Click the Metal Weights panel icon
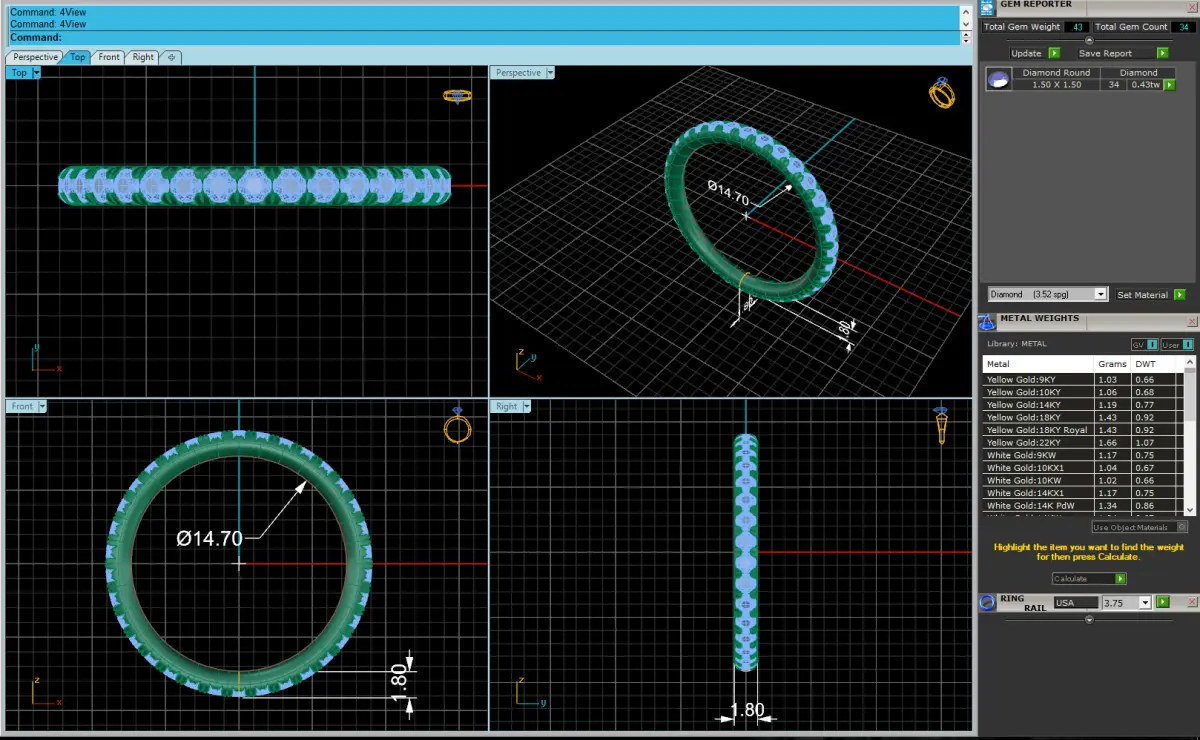 point(987,320)
